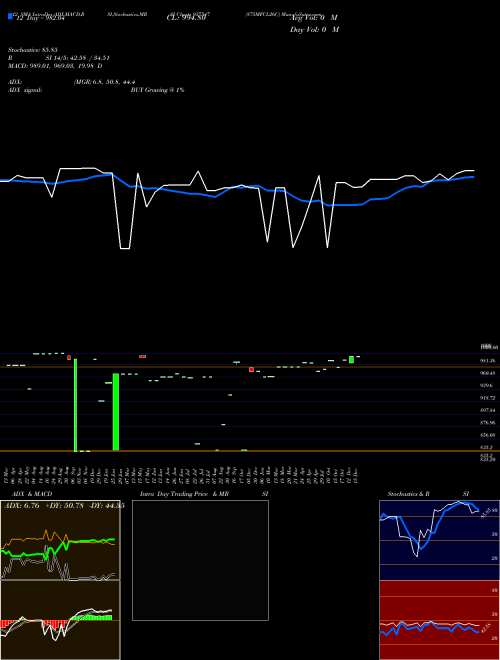Click the MACD histogram chart panel
The image size is (500, 660).
coord(60,620)
